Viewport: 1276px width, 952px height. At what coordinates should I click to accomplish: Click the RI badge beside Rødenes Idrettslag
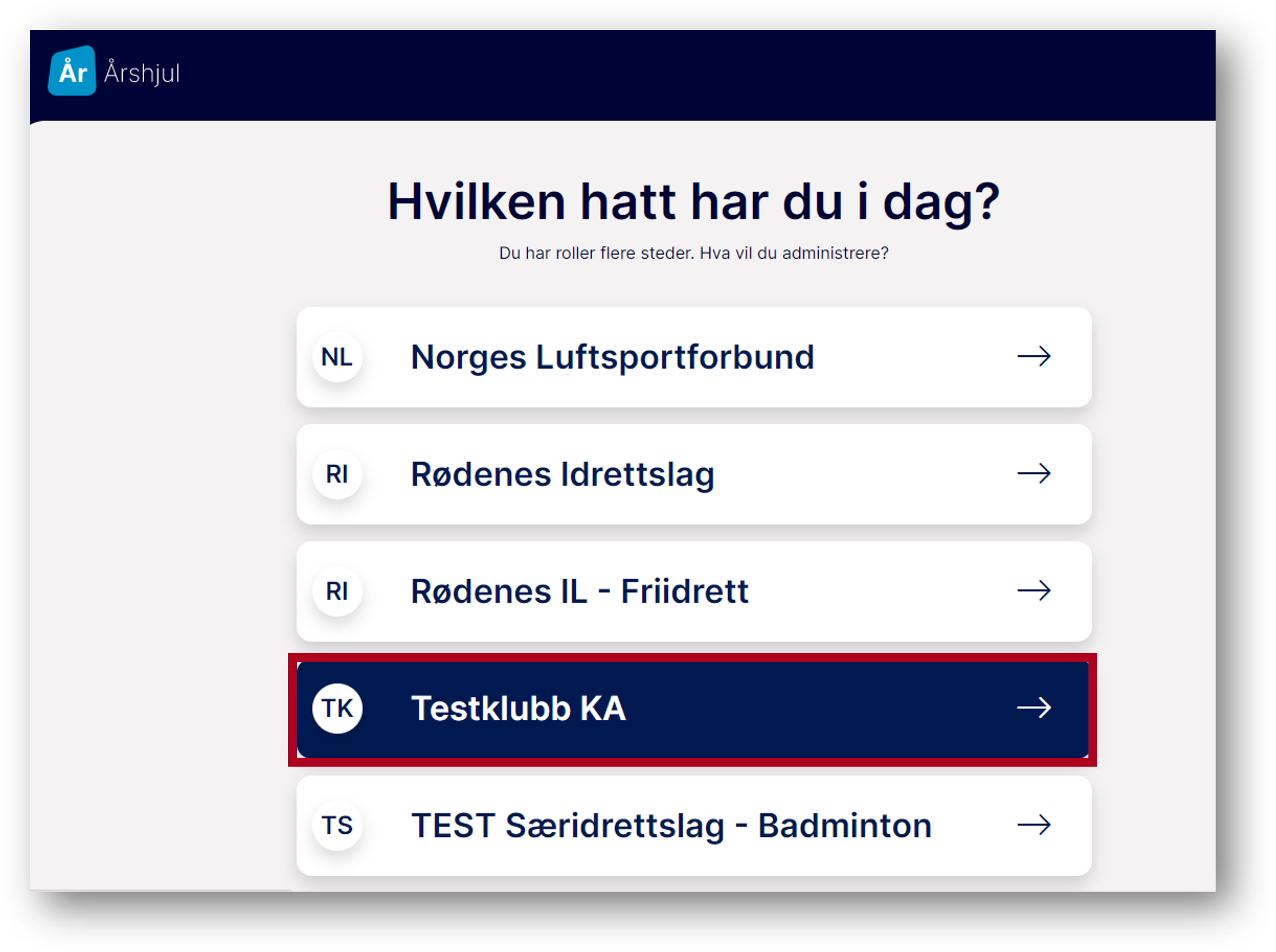click(337, 474)
